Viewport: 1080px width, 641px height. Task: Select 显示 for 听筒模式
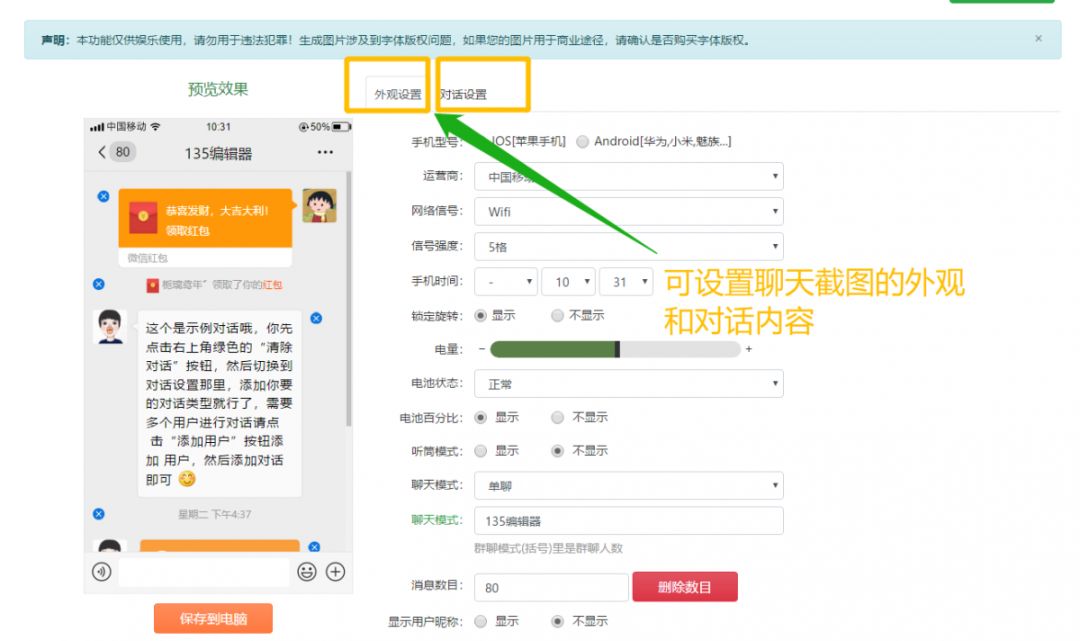point(481,451)
